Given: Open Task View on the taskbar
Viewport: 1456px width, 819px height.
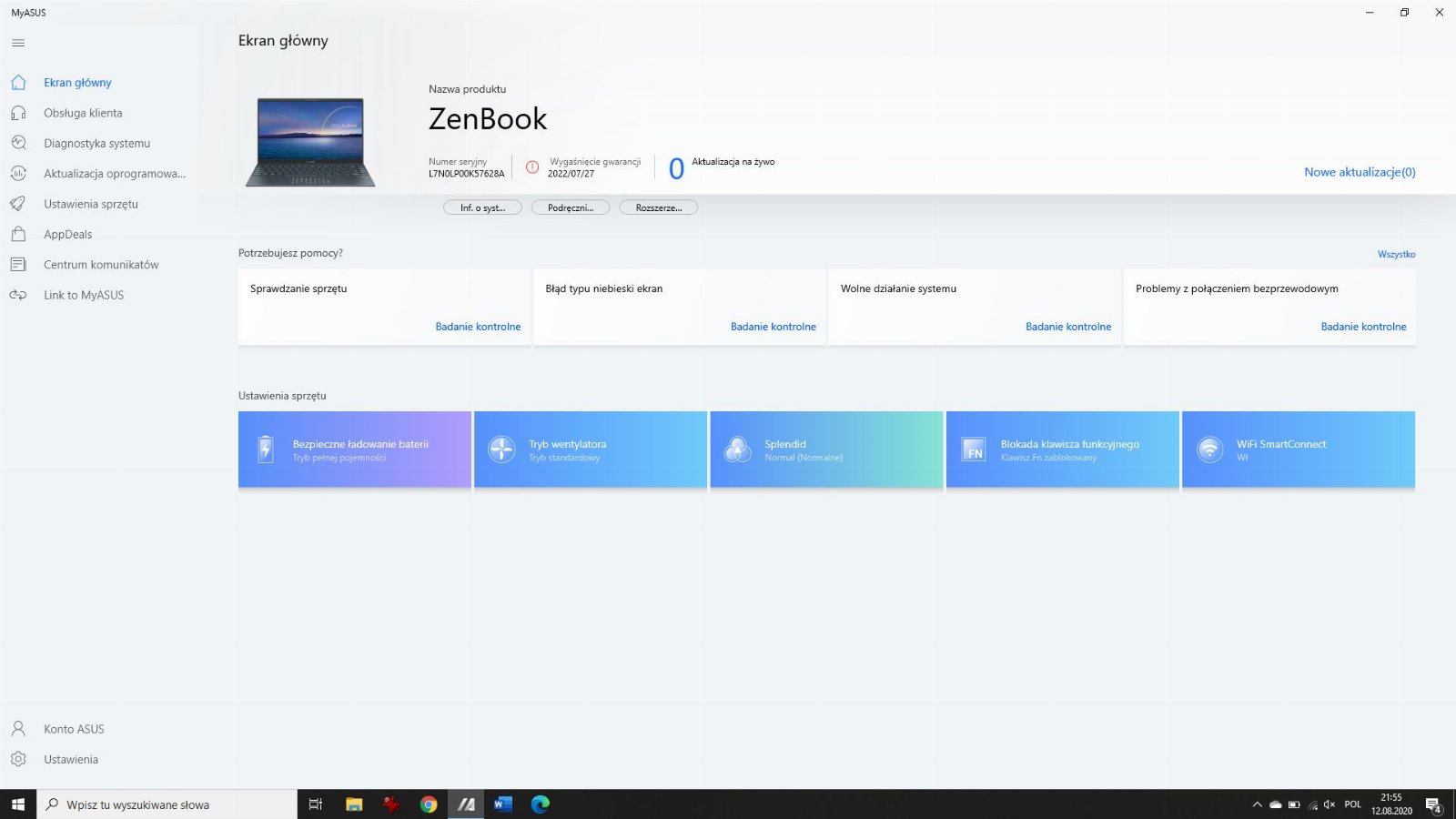Looking at the screenshot, I should coord(316,804).
